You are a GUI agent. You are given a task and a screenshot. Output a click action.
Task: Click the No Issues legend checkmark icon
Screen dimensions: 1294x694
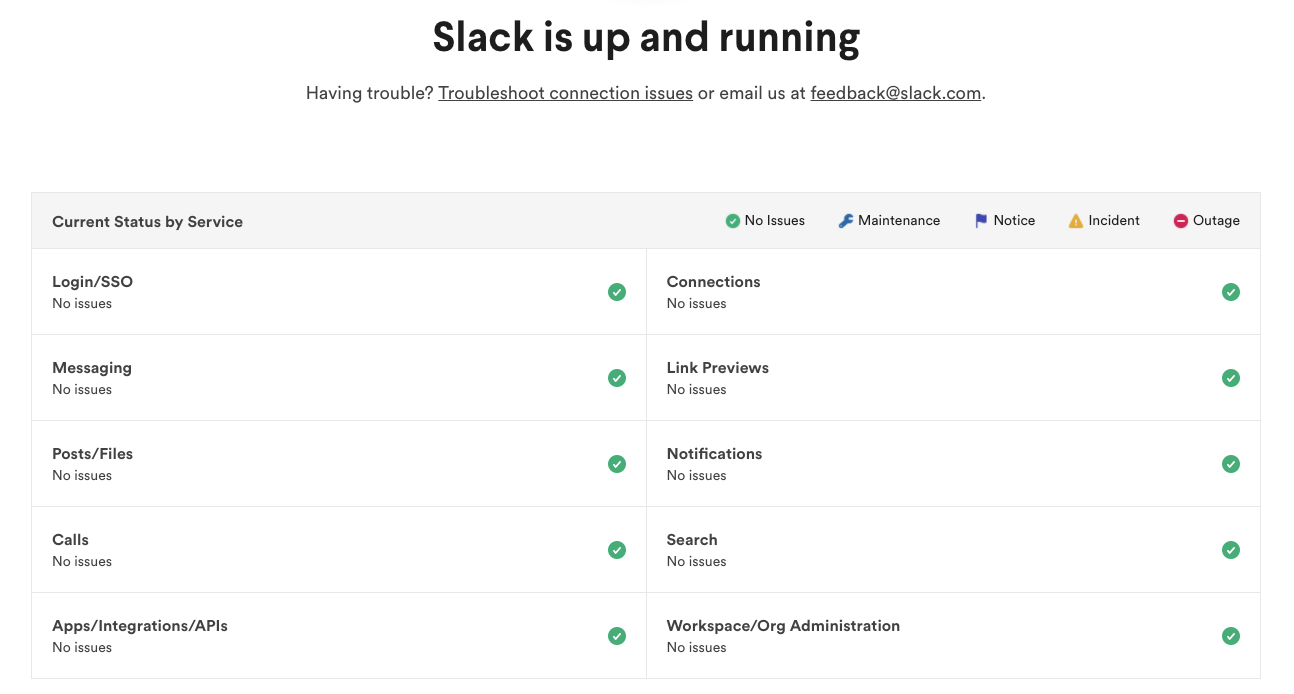click(x=733, y=221)
